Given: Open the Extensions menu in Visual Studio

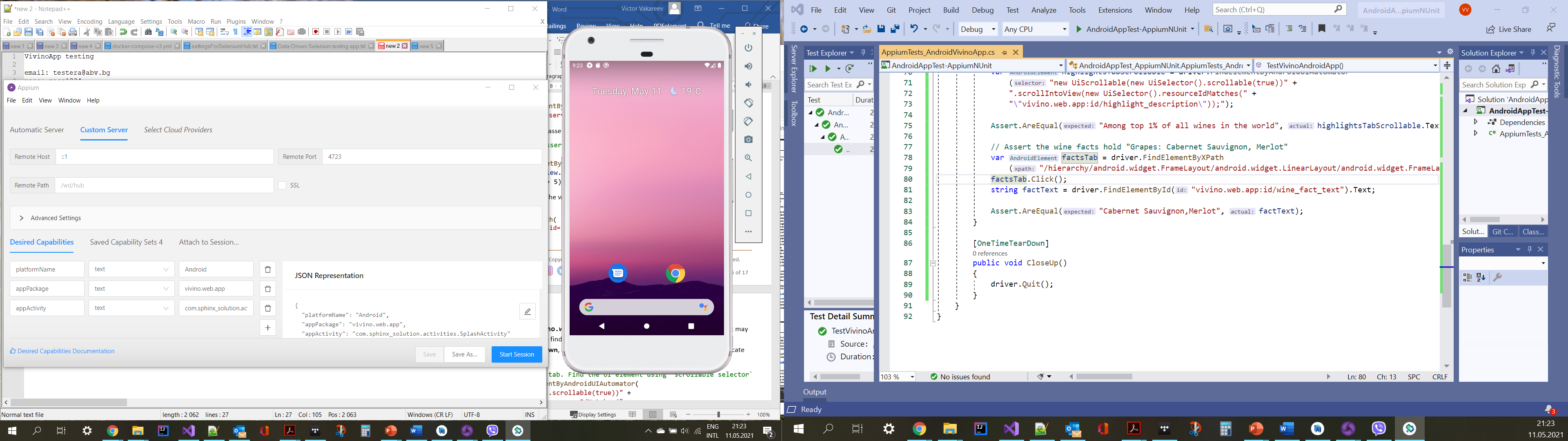Looking at the screenshot, I should click(1115, 10).
